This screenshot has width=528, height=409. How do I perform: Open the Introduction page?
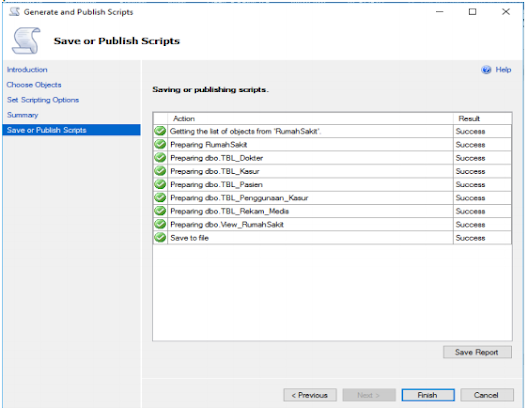27,70
